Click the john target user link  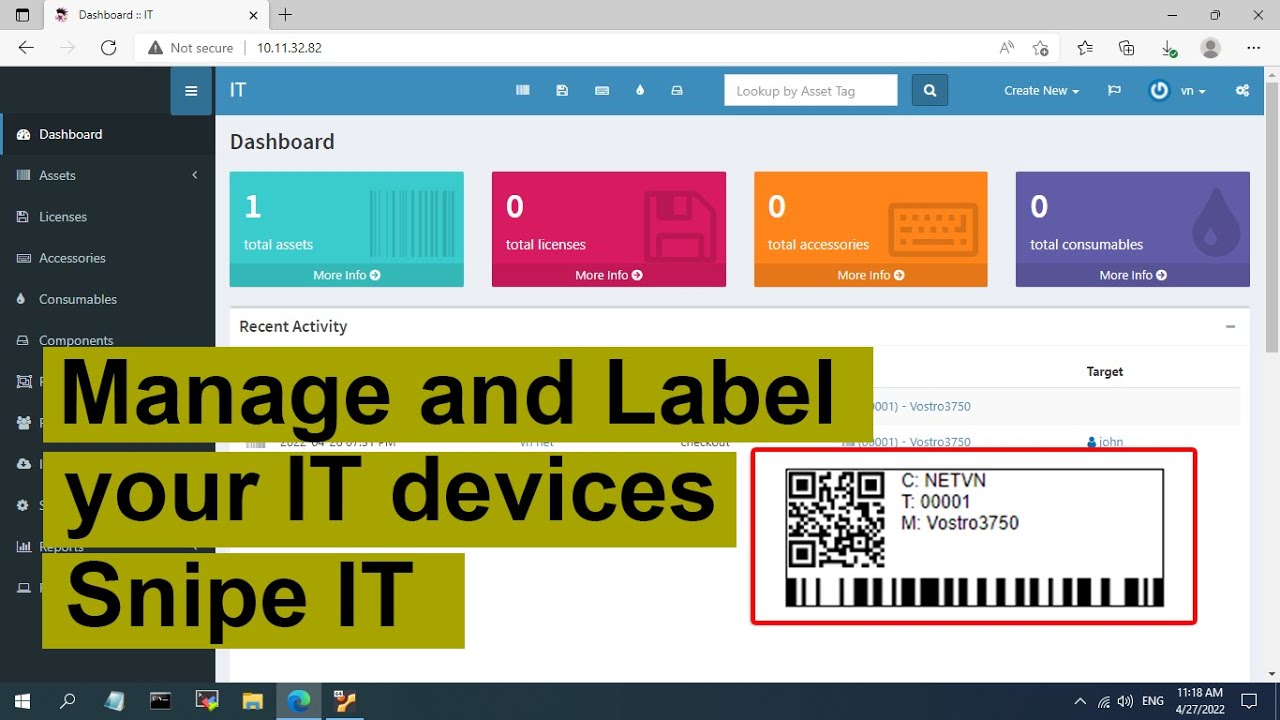1105,442
